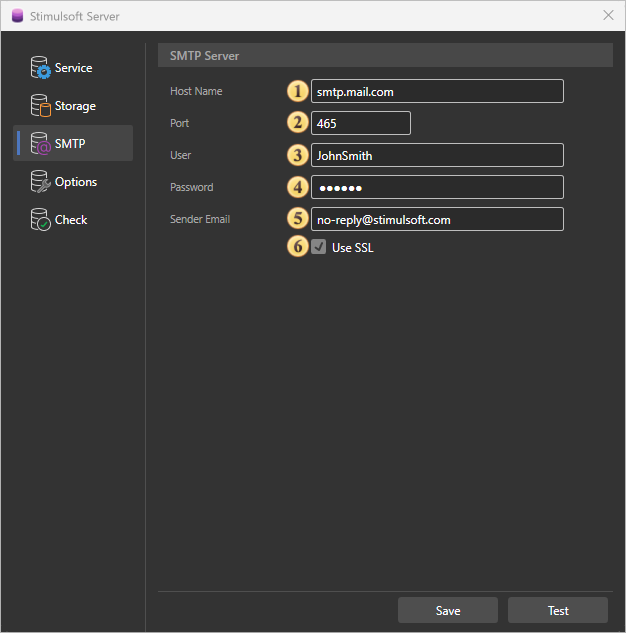Click the Check database checkmark icon
Viewport: 626px width, 633px height.
(40, 220)
